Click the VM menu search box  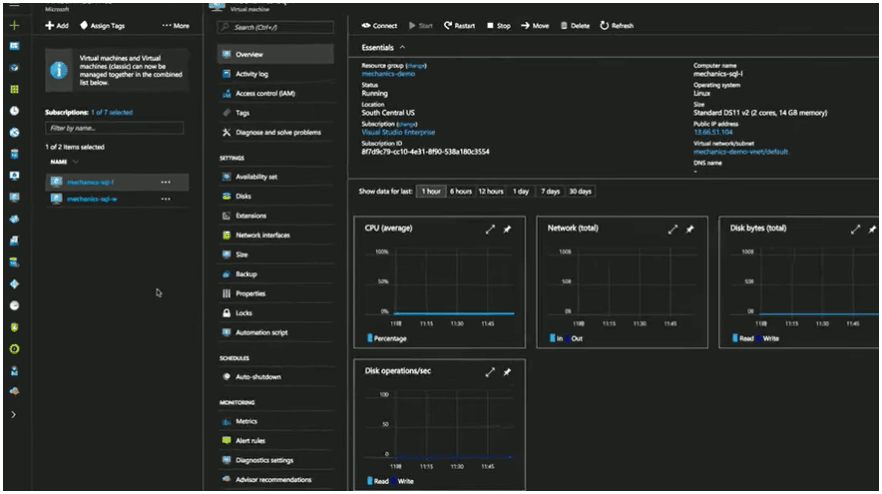pyautogui.click(x=276, y=27)
